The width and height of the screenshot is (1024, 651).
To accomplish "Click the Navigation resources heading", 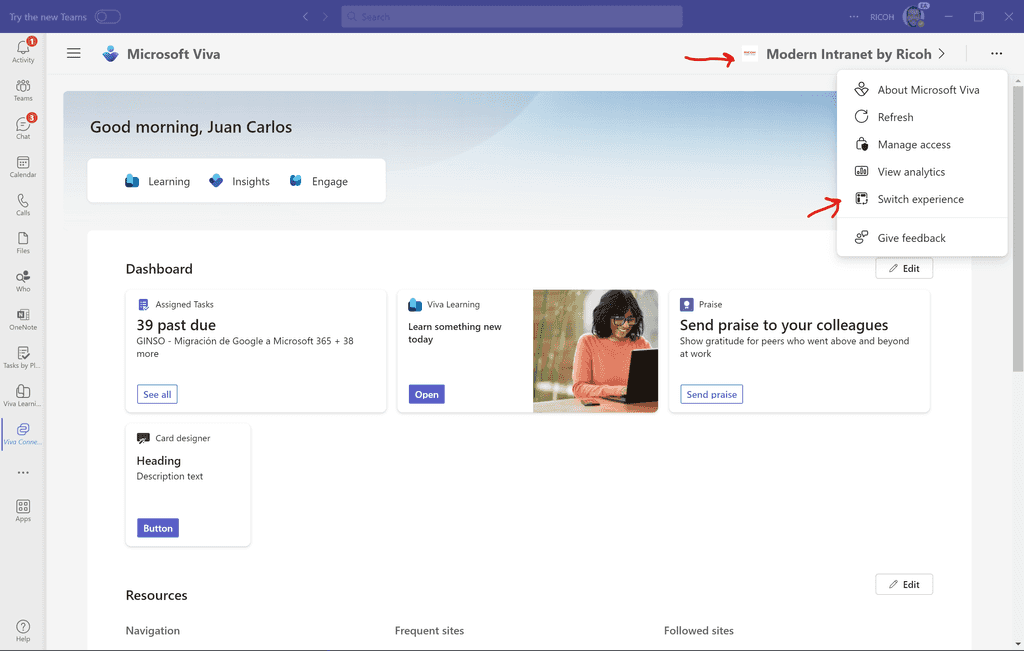I will click(152, 630).
